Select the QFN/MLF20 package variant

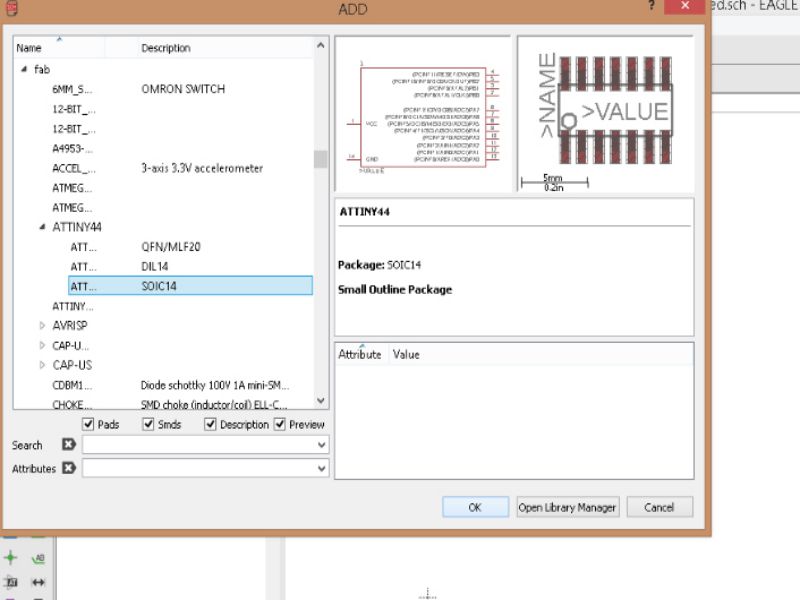click(190, 247)
